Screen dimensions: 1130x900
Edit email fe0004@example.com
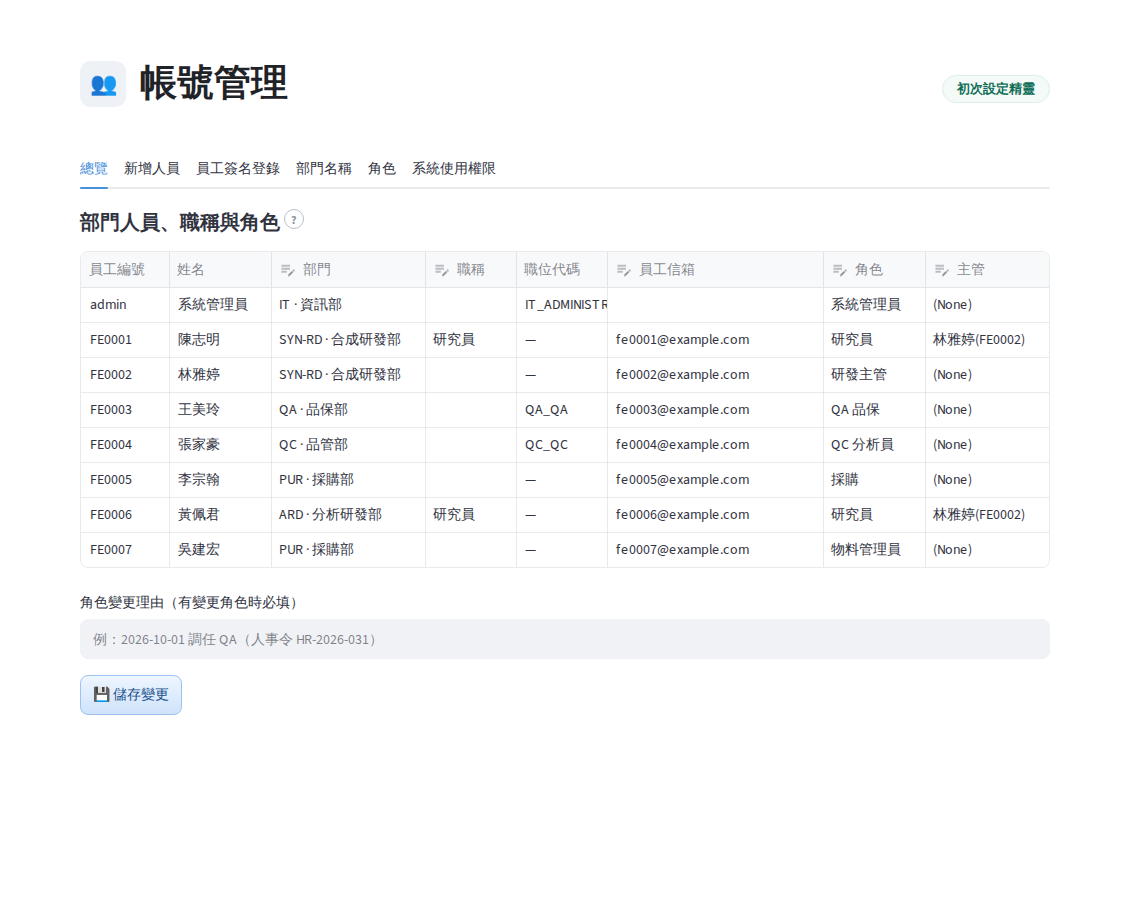coord(716,445)
